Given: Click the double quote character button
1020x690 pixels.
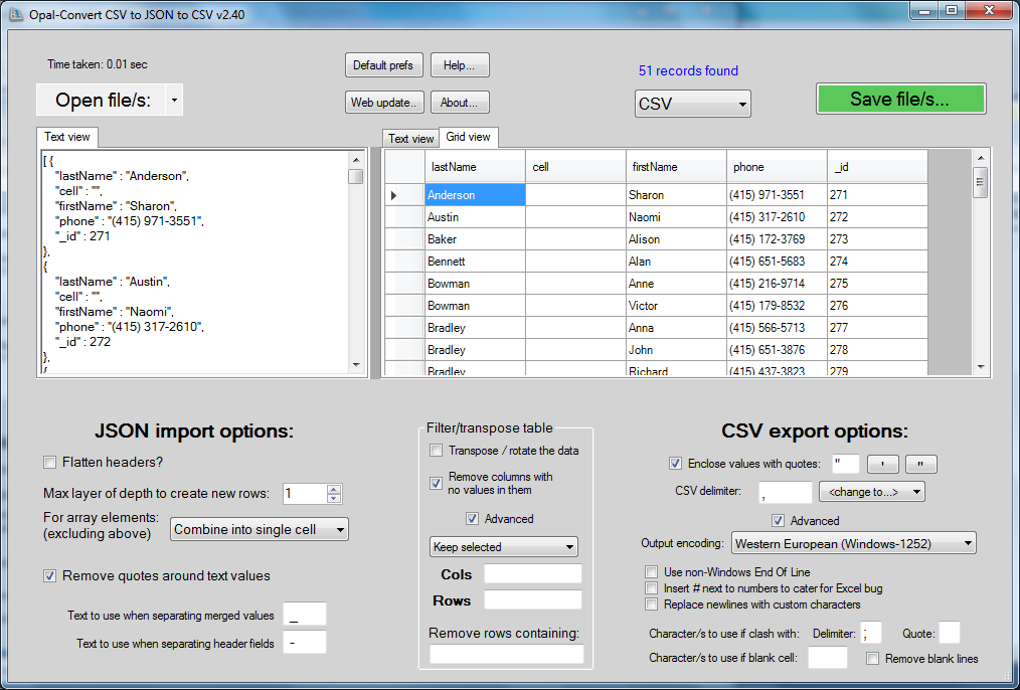Looking at the screenshot, I should pos(921,464).
